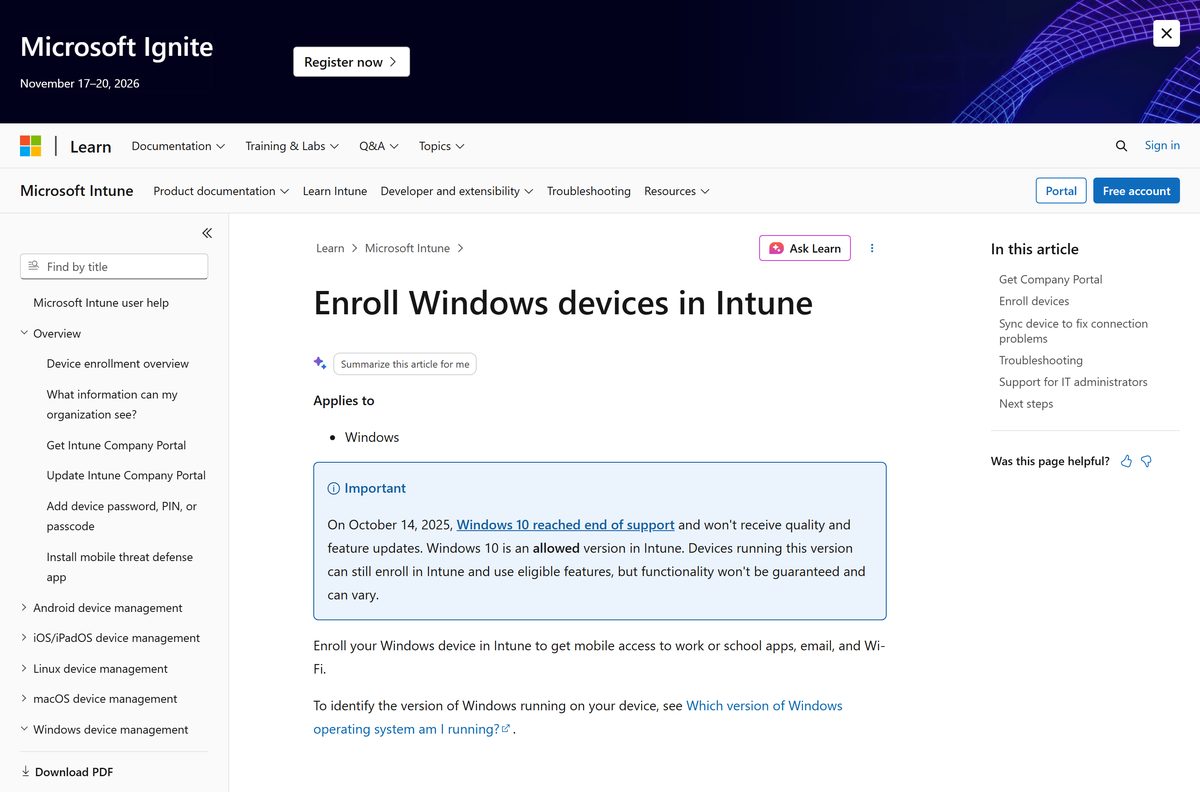Image resolution: width=1200 pixels, height=792 pixels.
Task: Click Download PDF
Action: 67,772
